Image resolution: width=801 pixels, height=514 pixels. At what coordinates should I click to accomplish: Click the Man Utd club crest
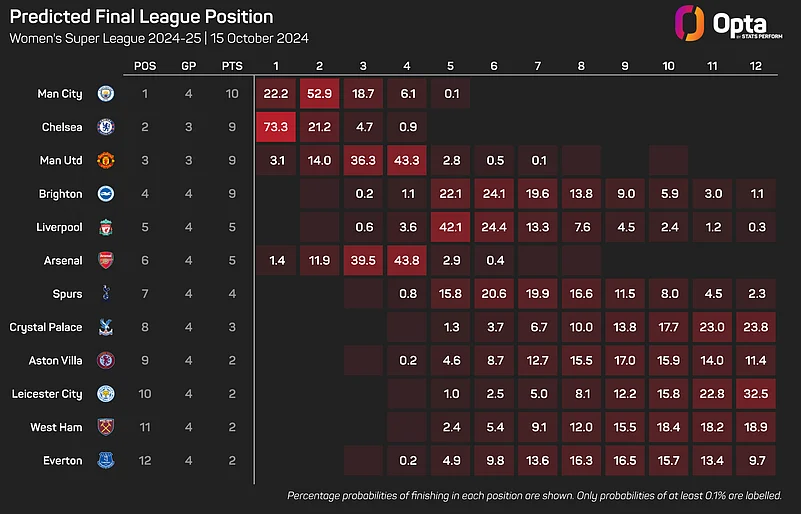point(105,161)
